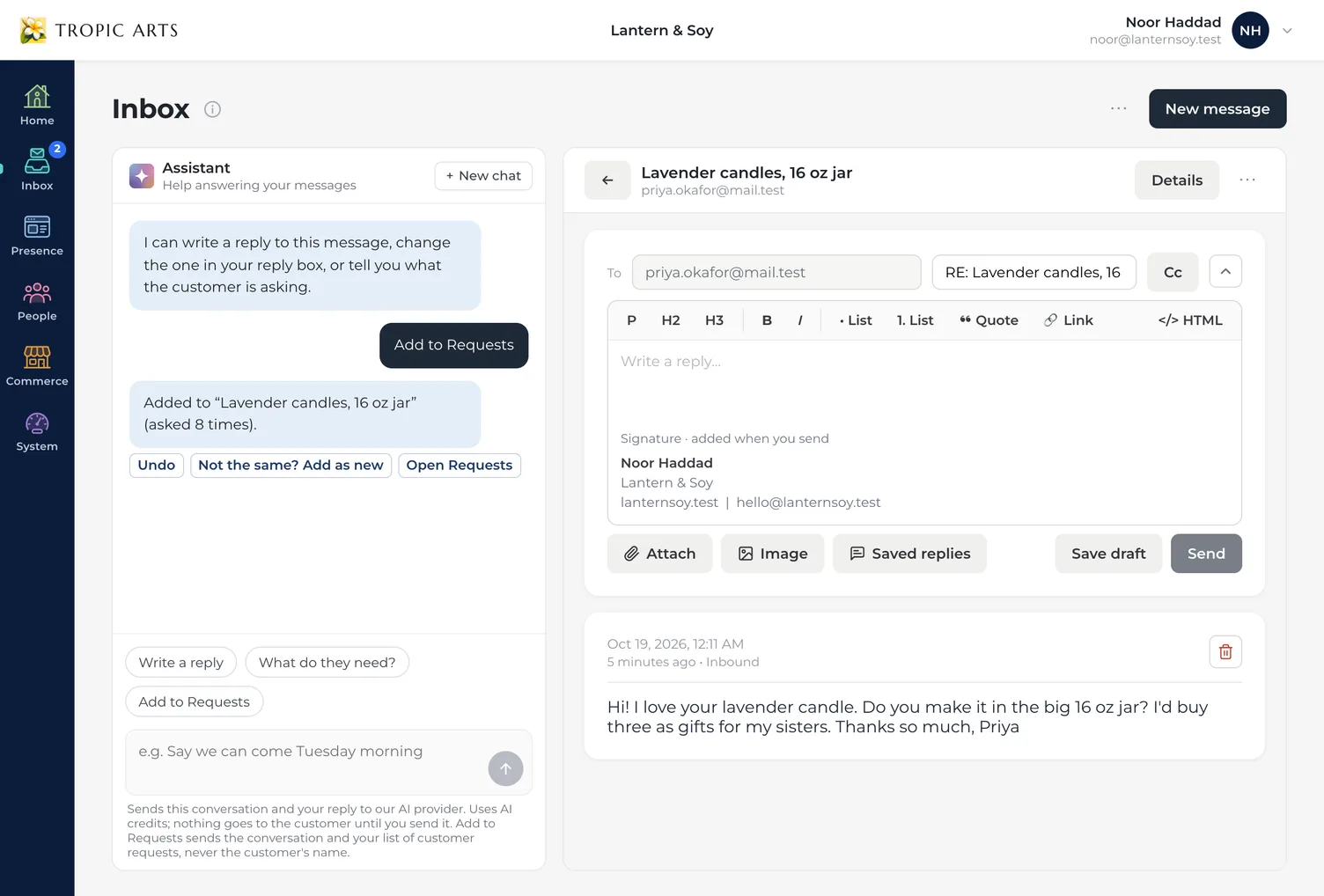
Task: Open Saved replies
Action: click(x=909, y=554)
